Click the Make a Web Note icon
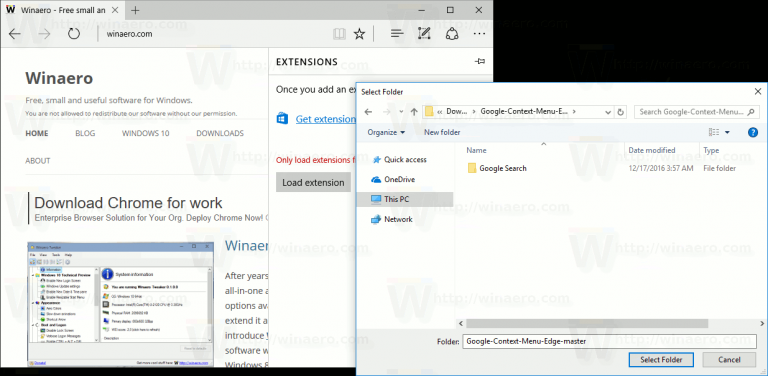 coord(424,33)
